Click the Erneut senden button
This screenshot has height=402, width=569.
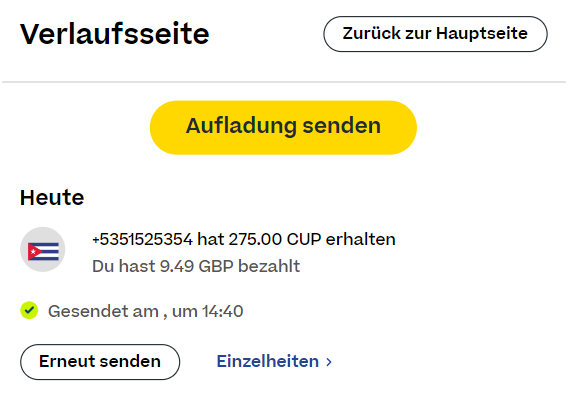(x=100, y=362)
